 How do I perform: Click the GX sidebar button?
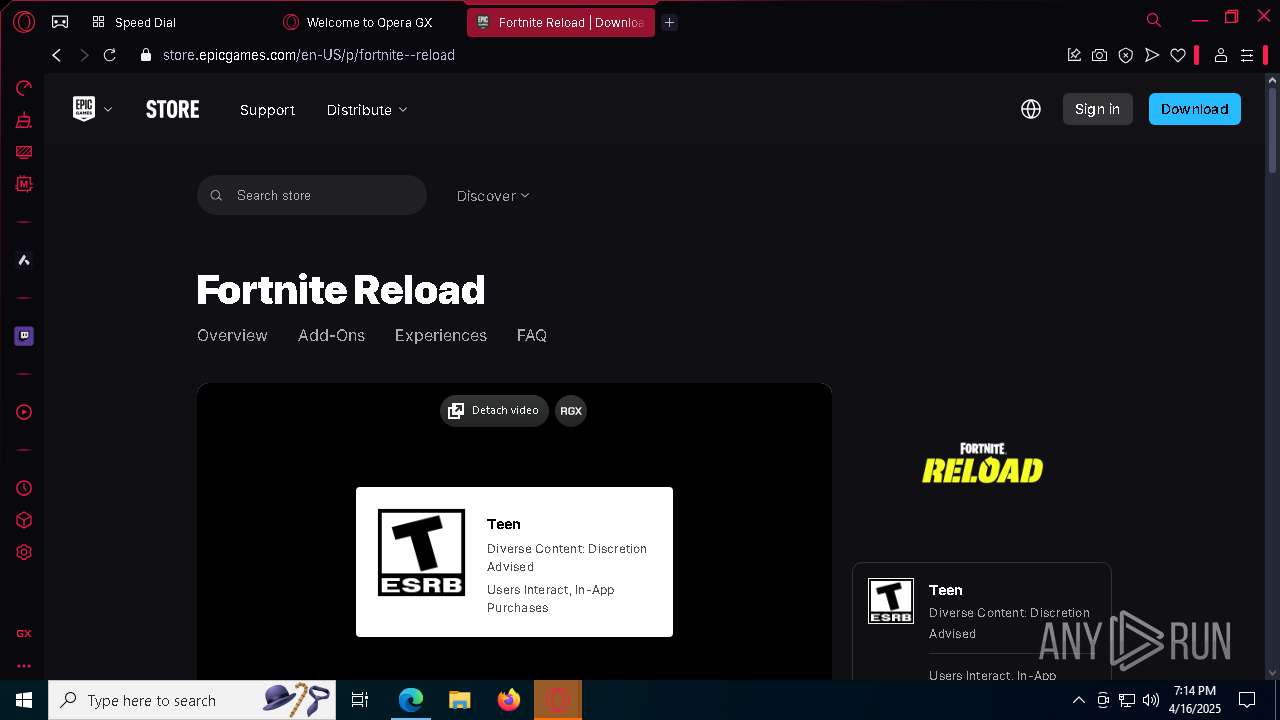pyautogui.click(x=24, y=633)
